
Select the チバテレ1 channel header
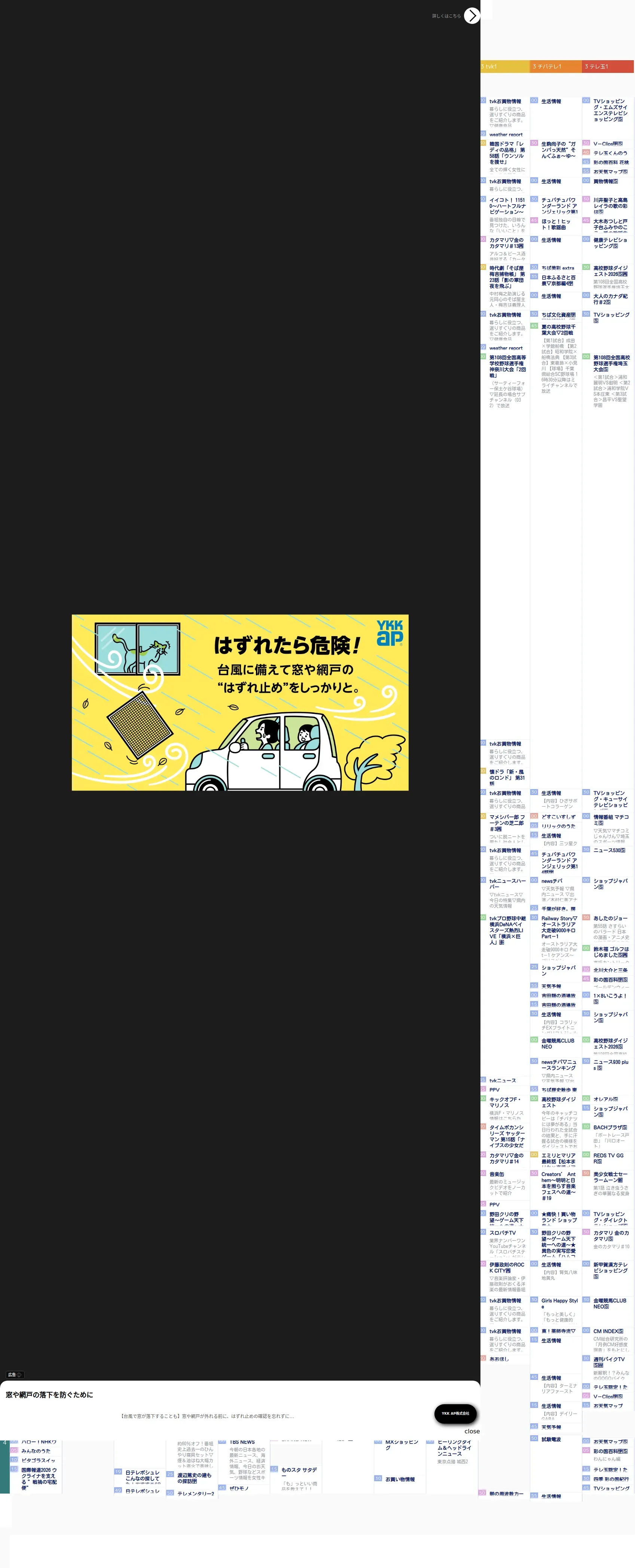pos(555,66)
